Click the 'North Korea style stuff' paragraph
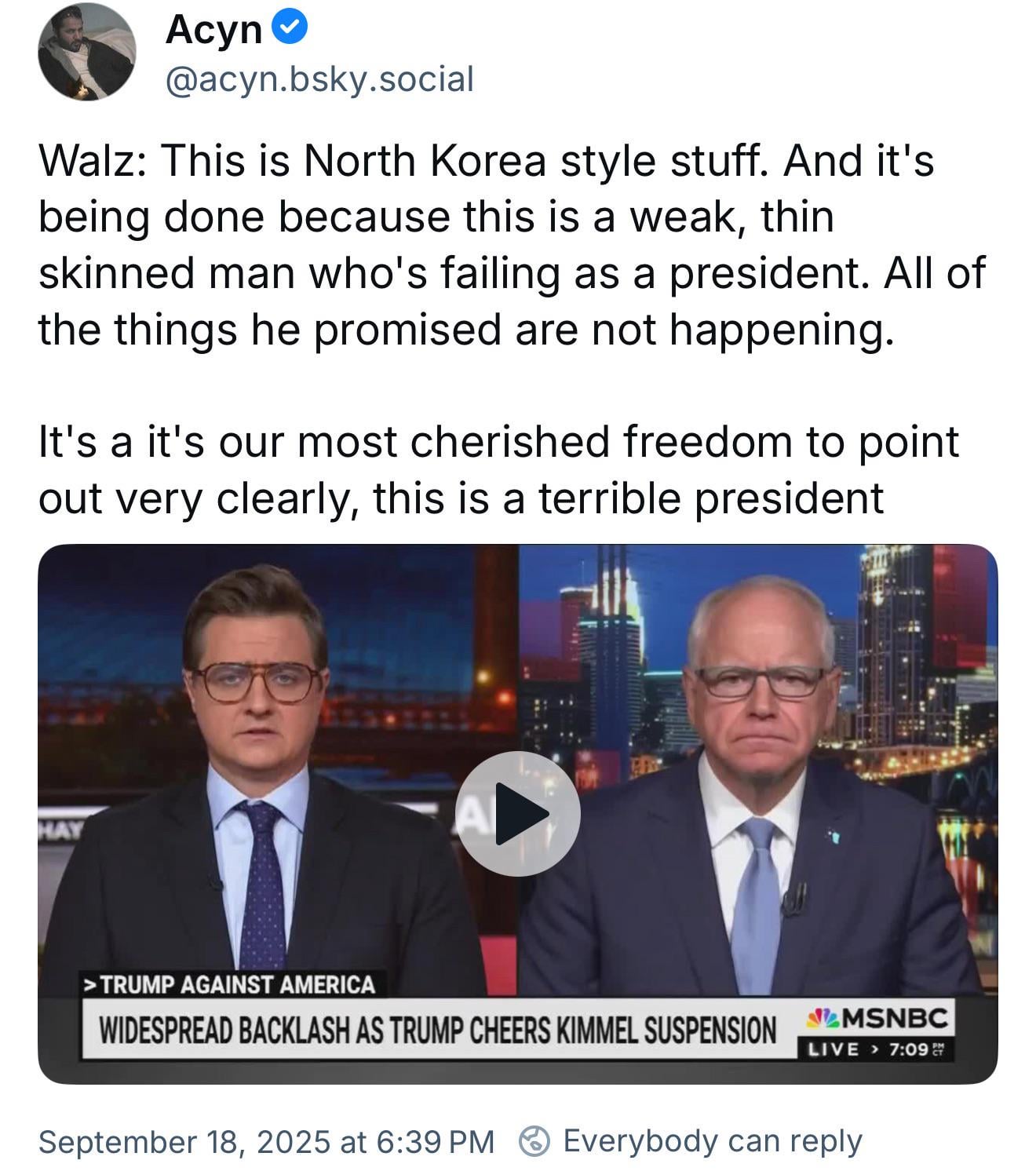This screenshot has width=1036, height=1171. coord(512,245)
